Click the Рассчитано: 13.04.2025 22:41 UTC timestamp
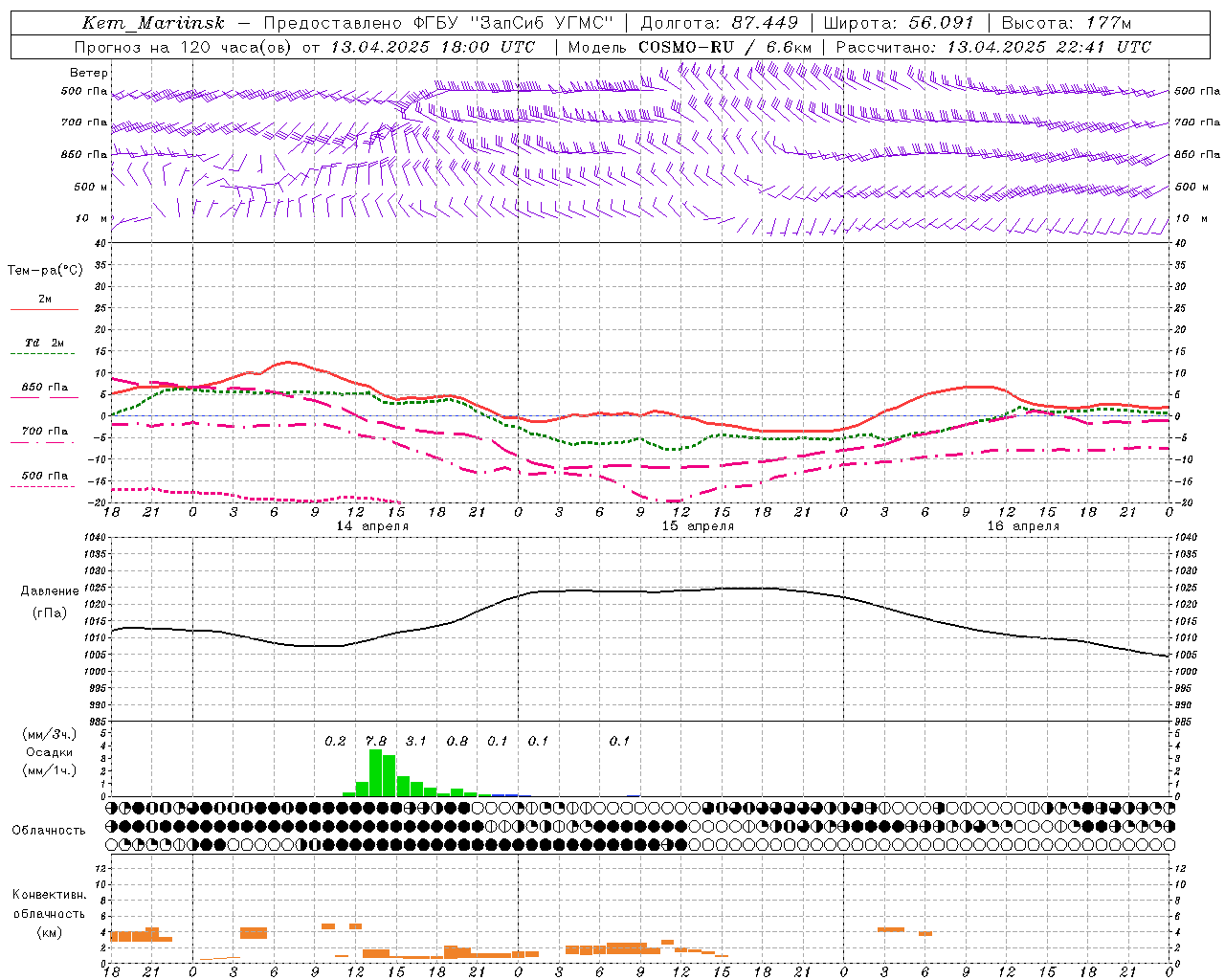Image resolution: width=1225 pixels, height=980 pixels. tap(993, 47)
